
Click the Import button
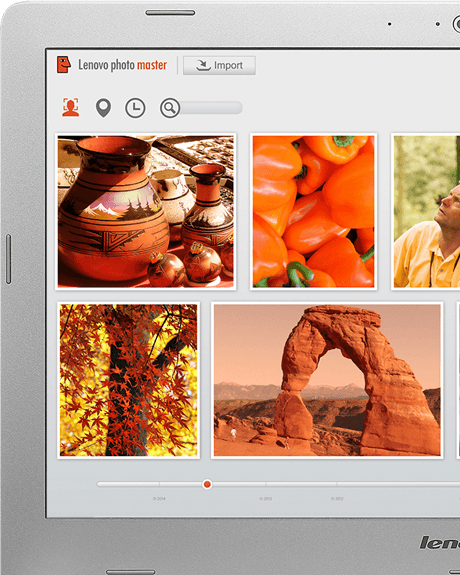219,65
